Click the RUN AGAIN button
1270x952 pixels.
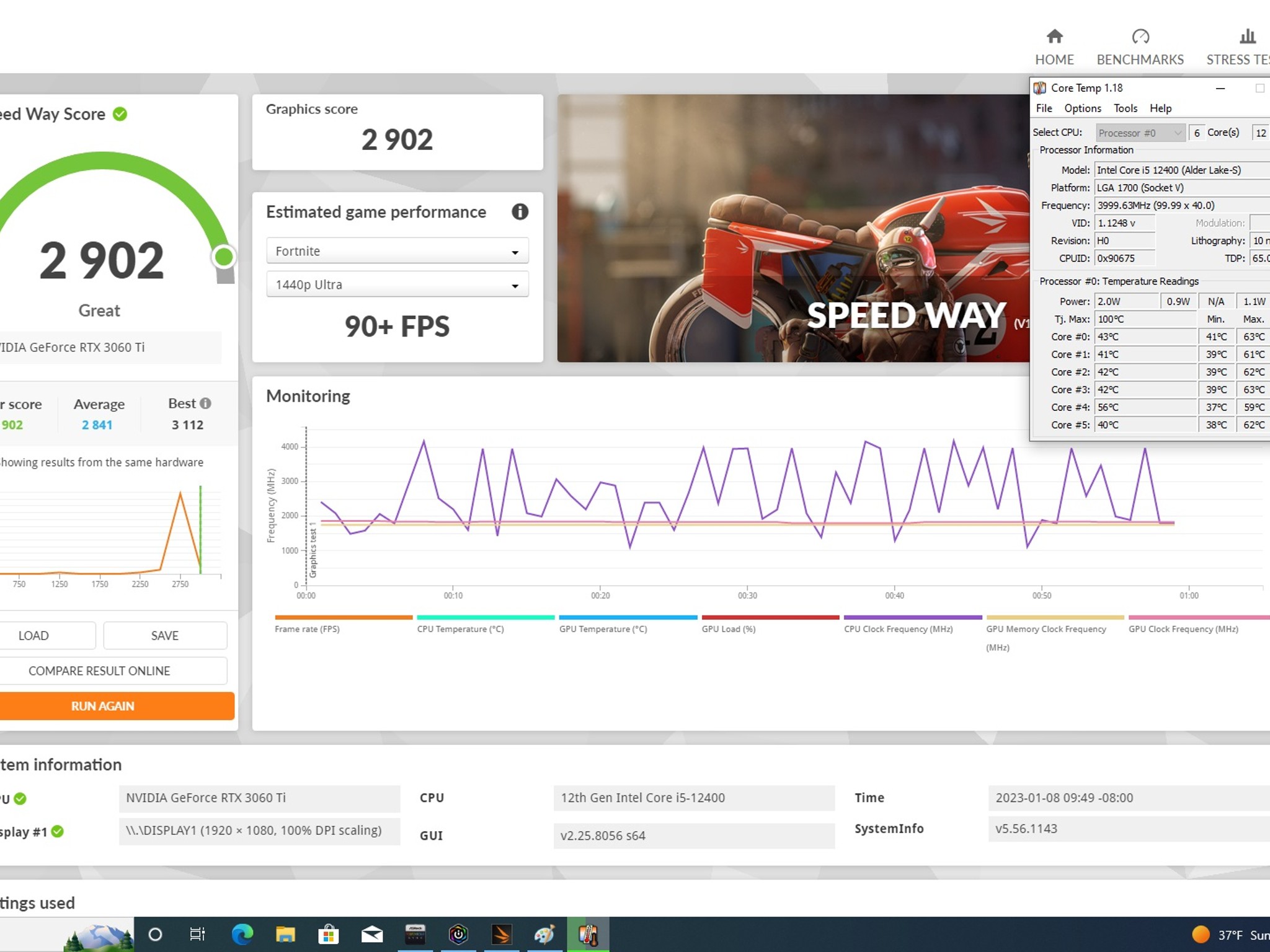click(102, 706)
